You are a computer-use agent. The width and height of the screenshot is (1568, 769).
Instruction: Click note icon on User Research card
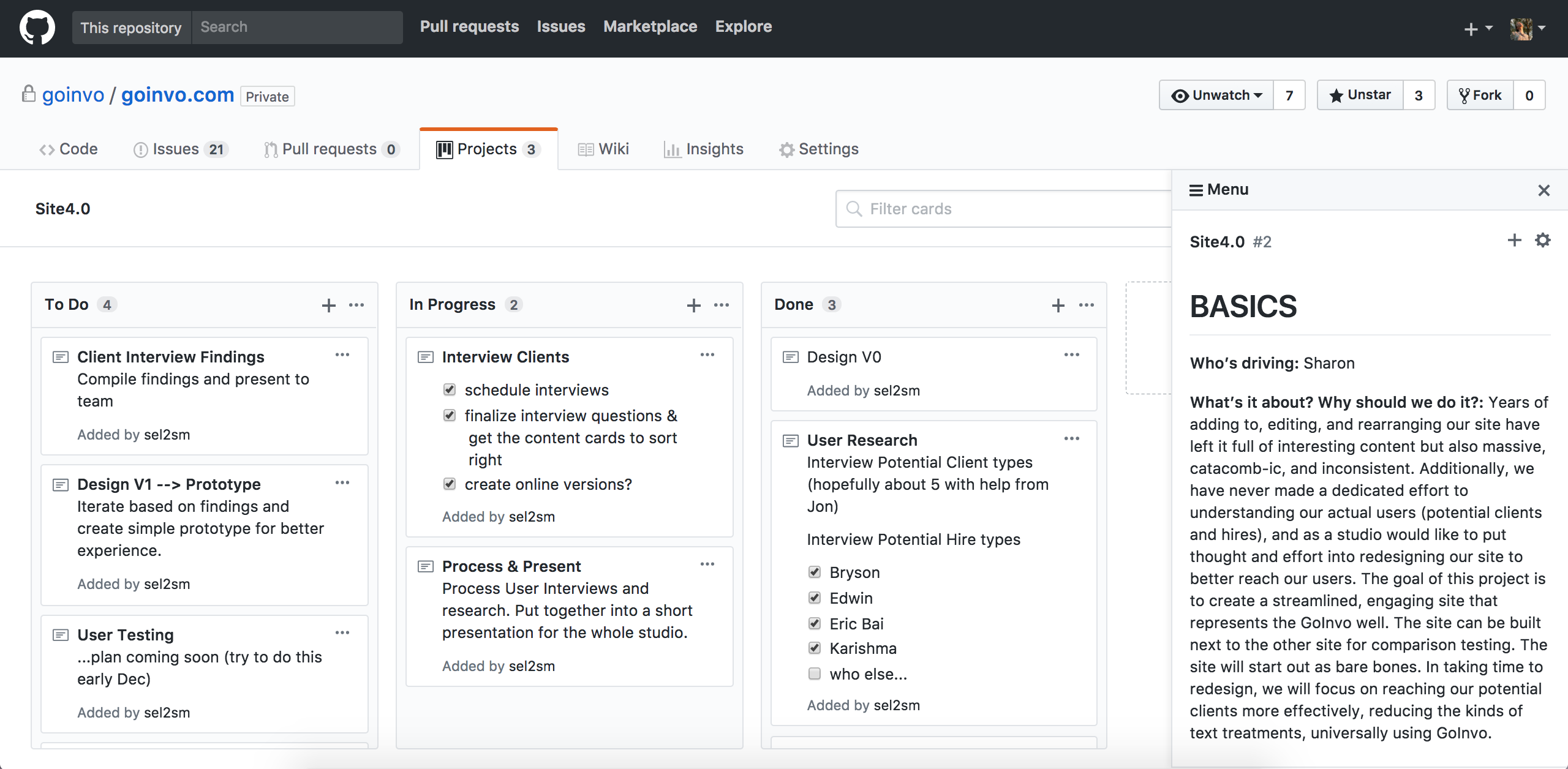click(x=791, y=441)
